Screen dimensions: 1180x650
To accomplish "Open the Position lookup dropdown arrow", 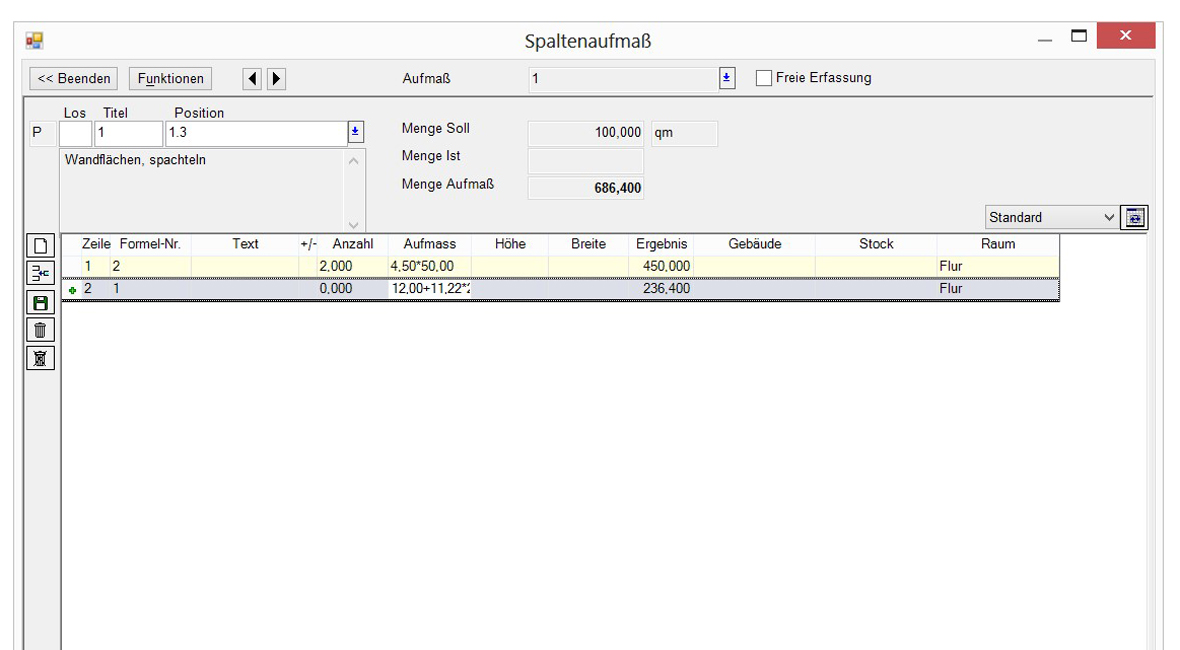I will coord(356,132).
